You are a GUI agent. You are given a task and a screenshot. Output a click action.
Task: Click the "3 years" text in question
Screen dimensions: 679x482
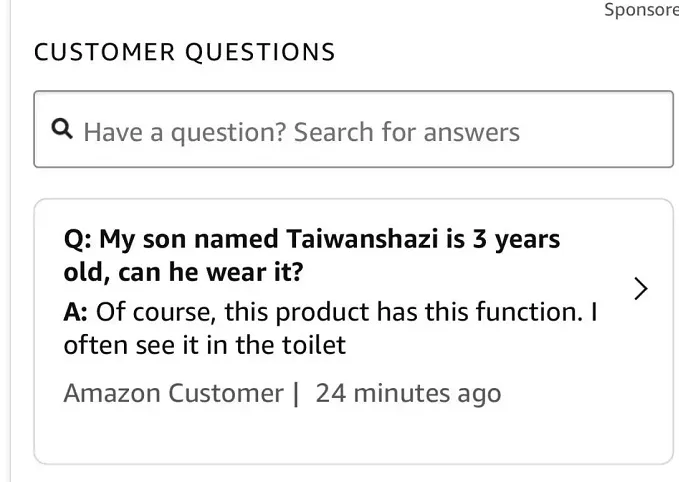click(x=515, y=240)
